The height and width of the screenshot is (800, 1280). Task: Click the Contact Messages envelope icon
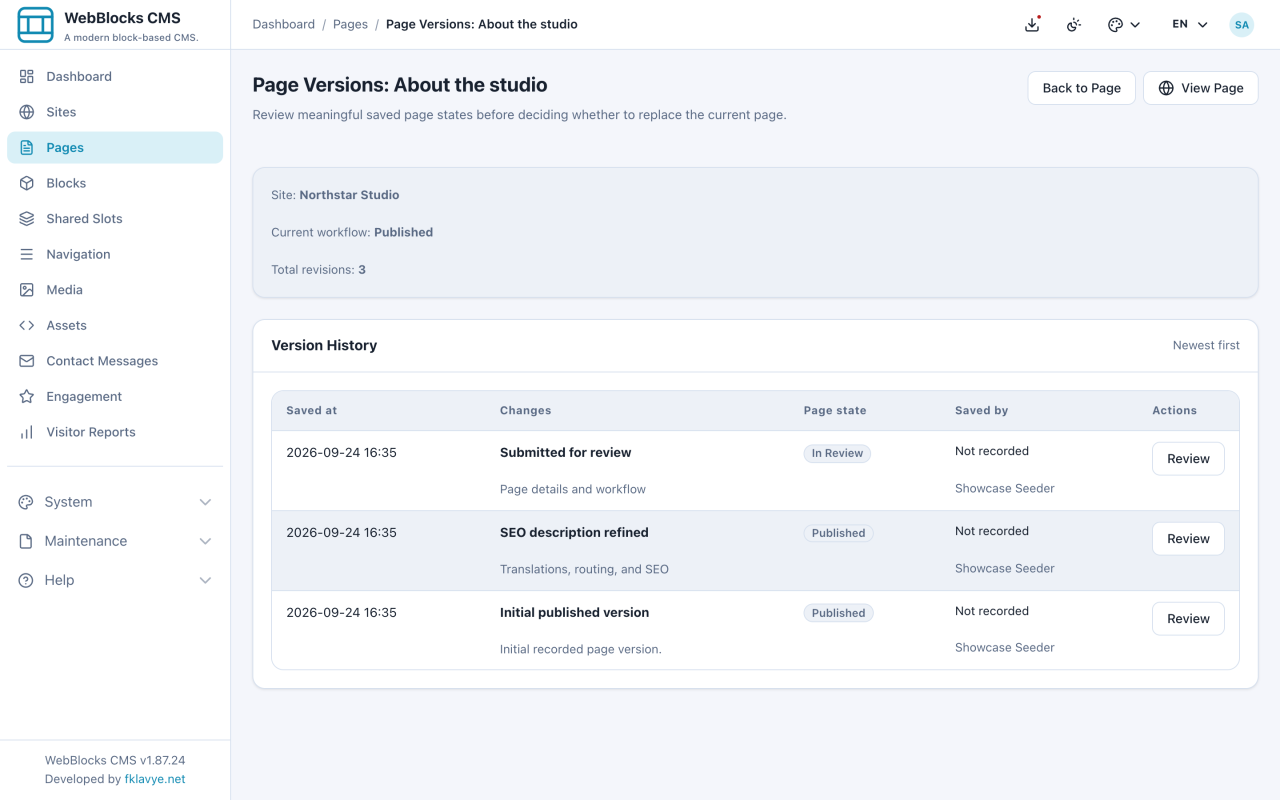27,361
